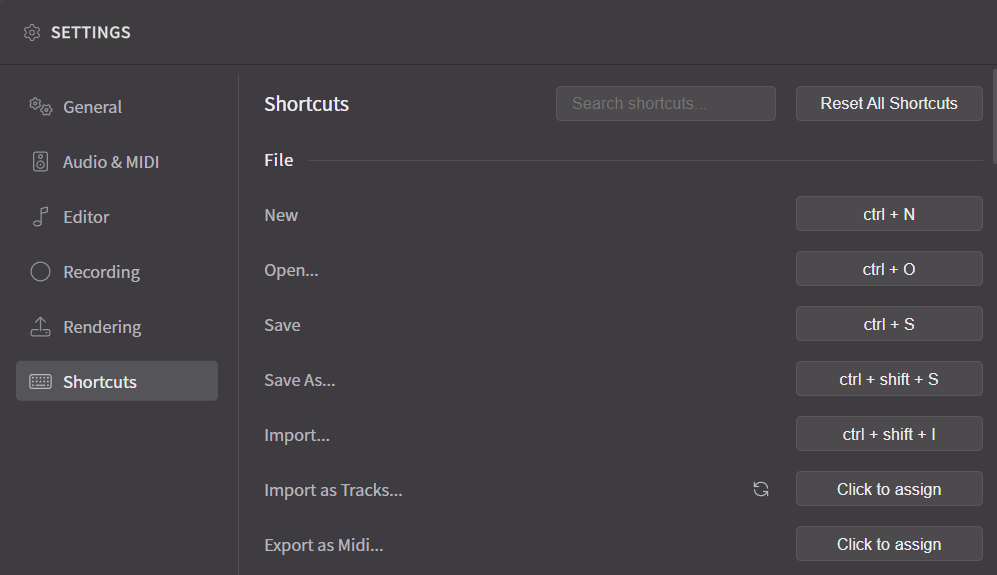
Task: Click the Shortcuts keyboard icon
Action: tap(40, 382)
